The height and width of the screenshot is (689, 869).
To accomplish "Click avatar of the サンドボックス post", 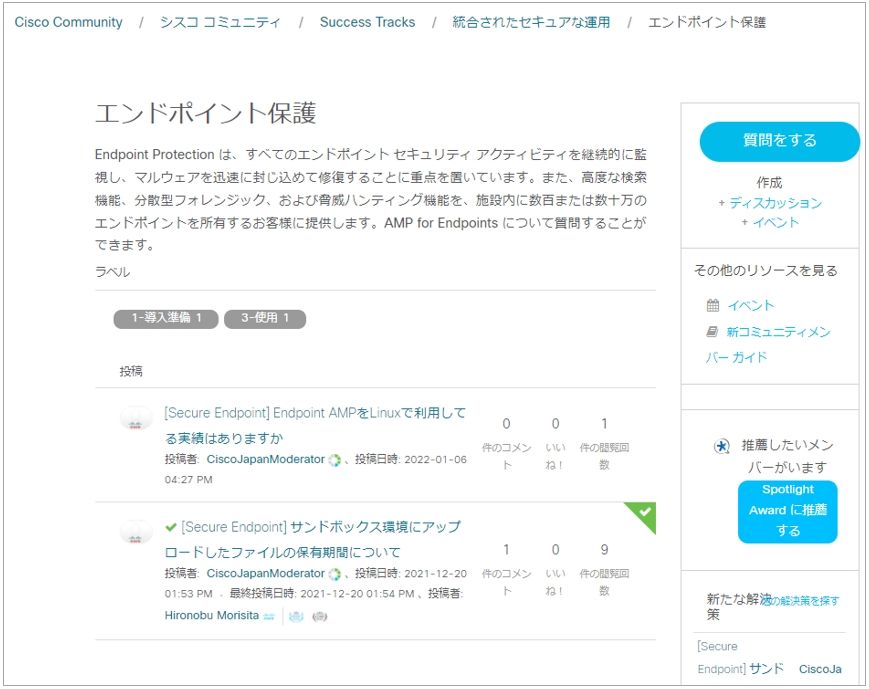I will (136, 533).
